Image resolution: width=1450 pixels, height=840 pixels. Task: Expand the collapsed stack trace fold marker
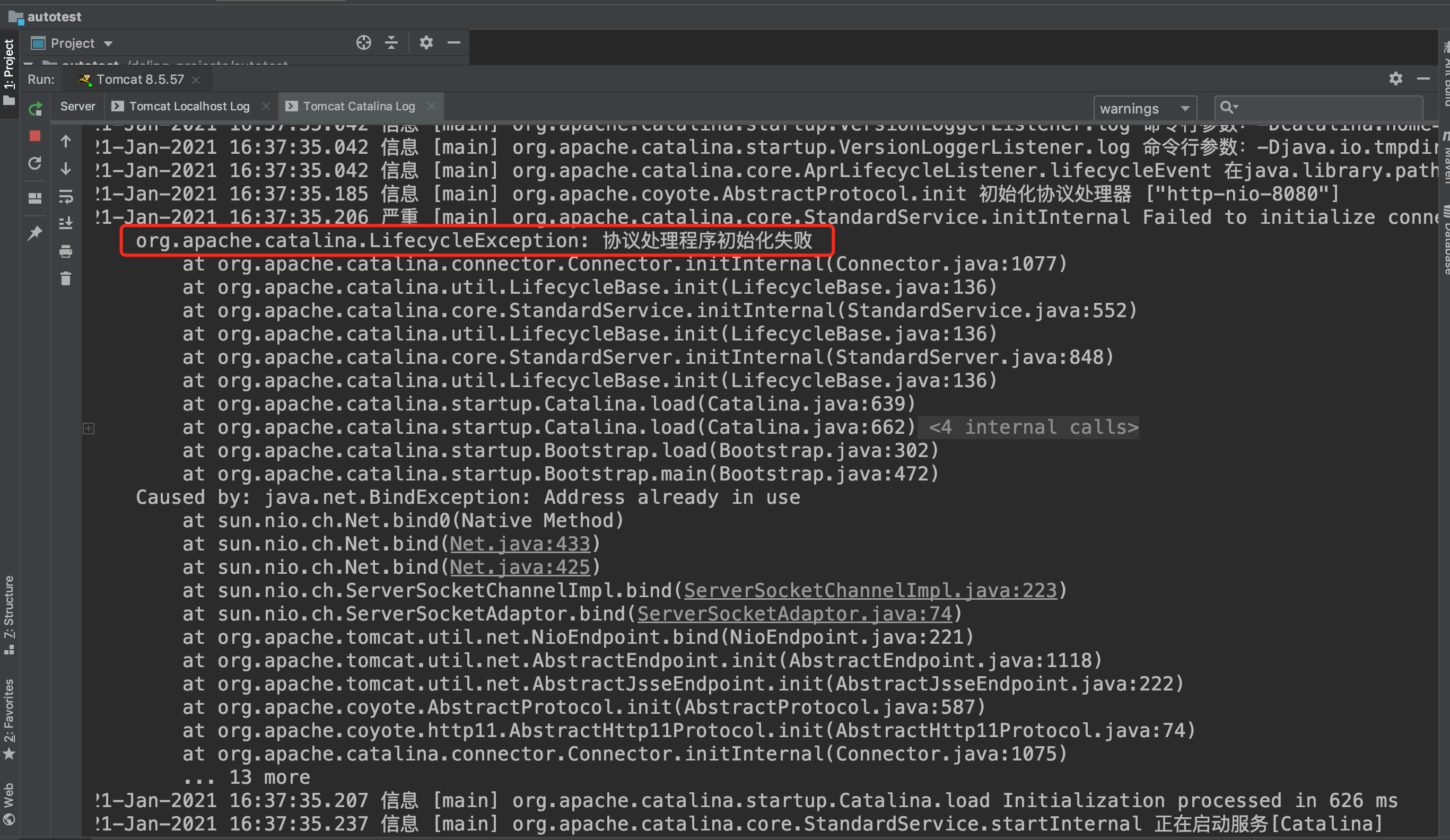pyautogui.click(x=89, y=427)
